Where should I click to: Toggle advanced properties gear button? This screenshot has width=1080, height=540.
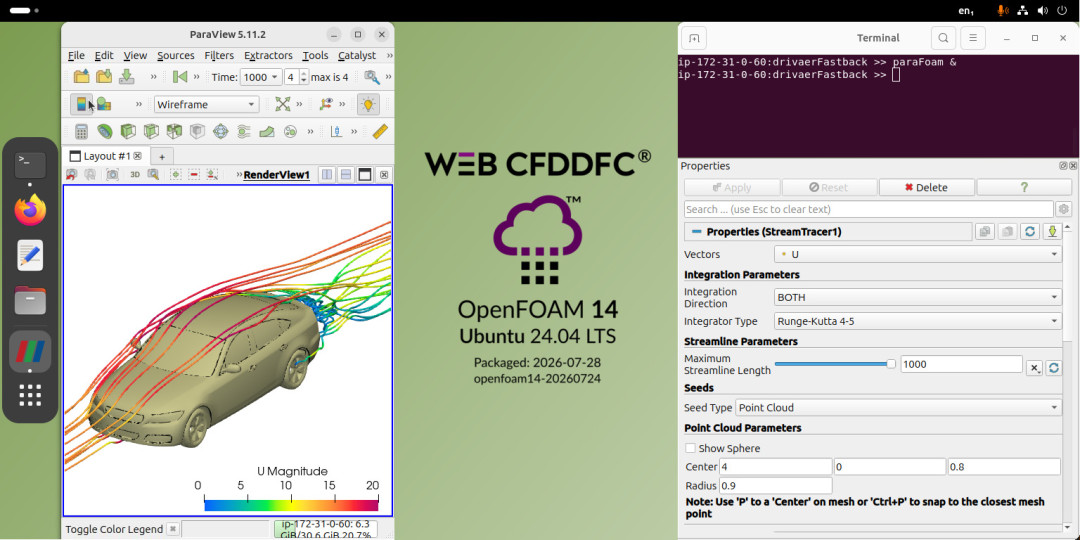click(x=1064, y=209)
